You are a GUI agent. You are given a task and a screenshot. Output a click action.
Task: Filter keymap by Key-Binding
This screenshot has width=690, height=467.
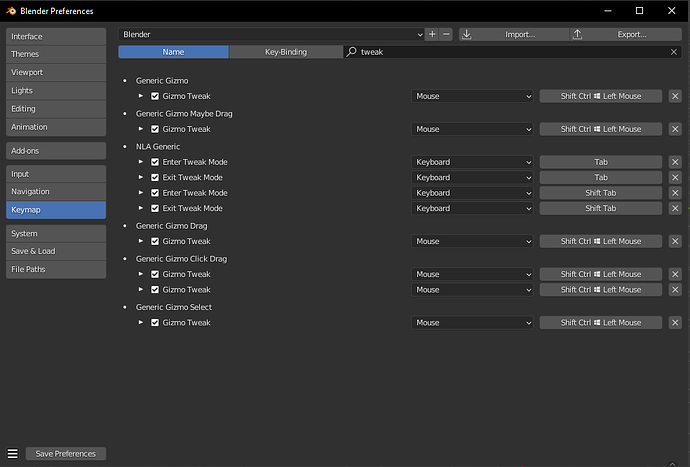(x=286, y=52)
